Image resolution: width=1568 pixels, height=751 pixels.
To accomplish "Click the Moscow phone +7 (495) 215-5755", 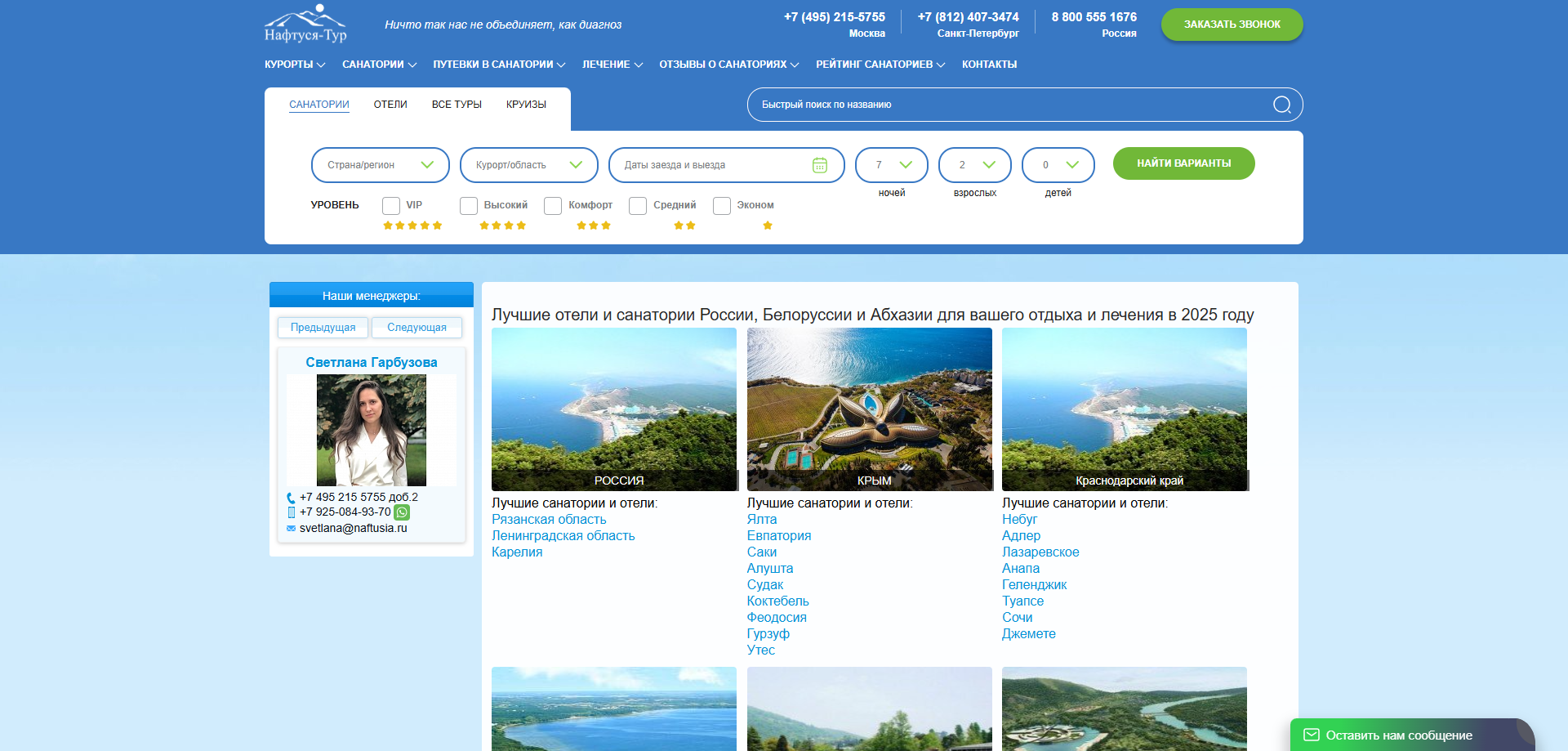I will pos(835,17).
